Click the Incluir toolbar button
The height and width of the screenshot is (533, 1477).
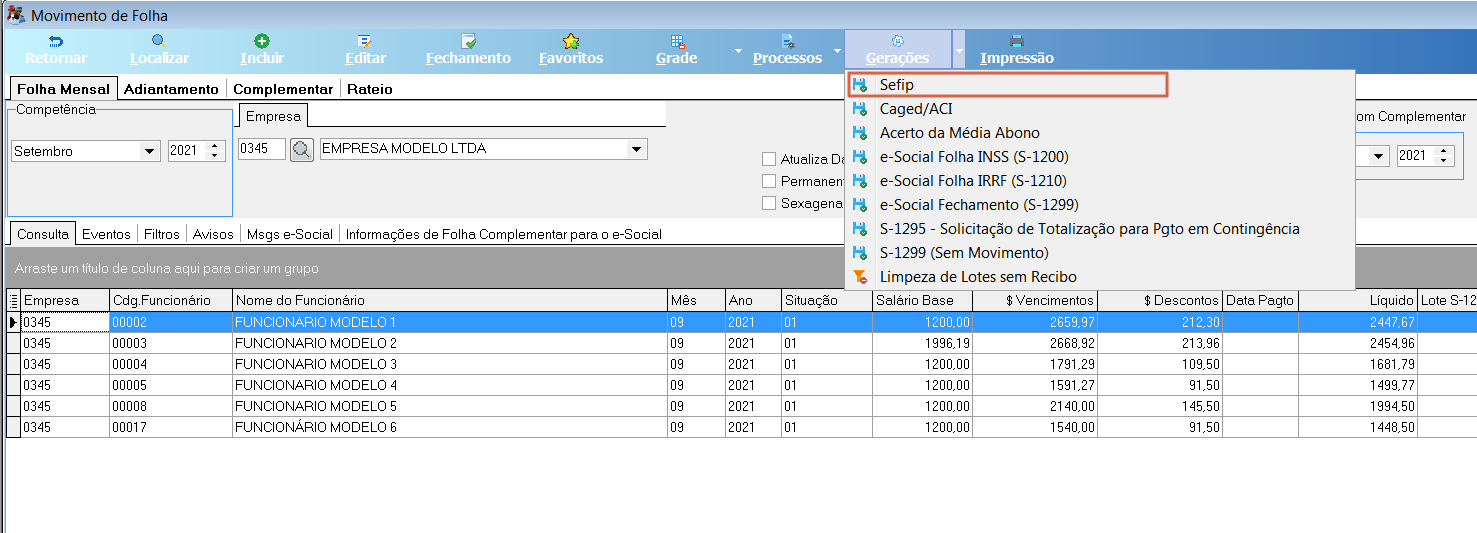click(x=262, y=50)
